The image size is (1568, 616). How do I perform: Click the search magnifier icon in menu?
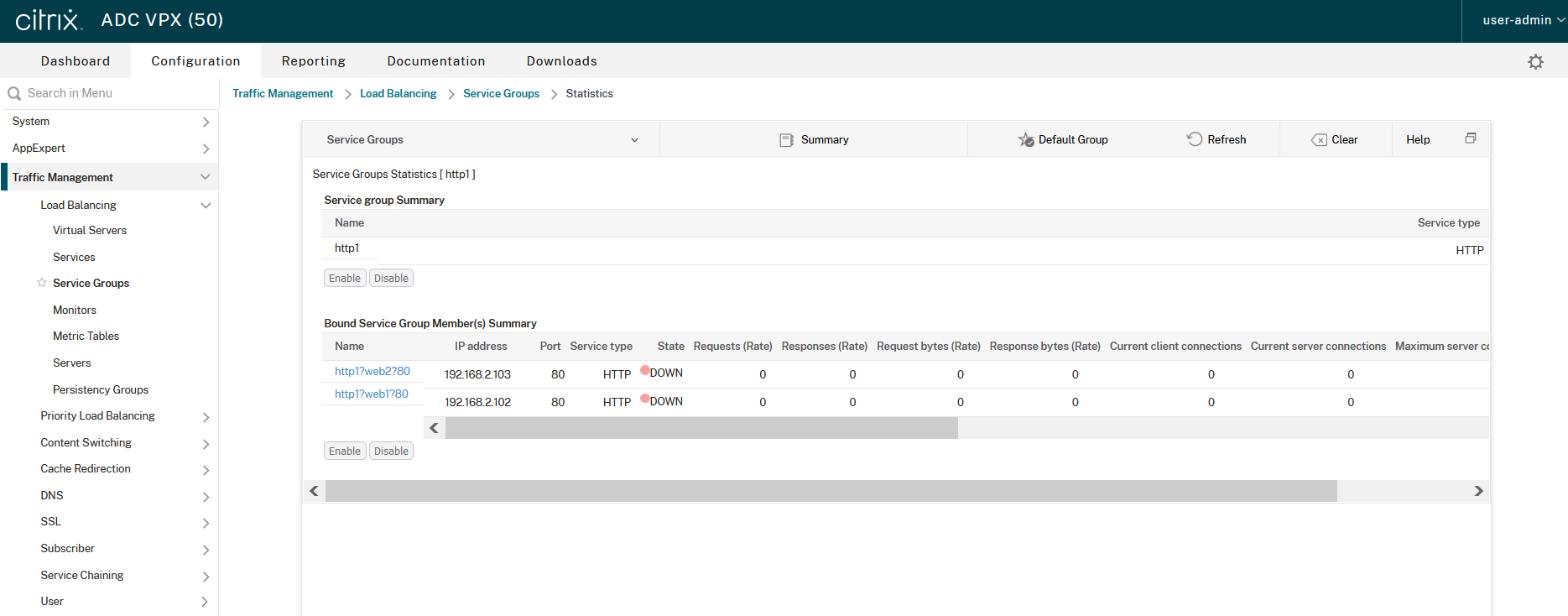[14, 93]
